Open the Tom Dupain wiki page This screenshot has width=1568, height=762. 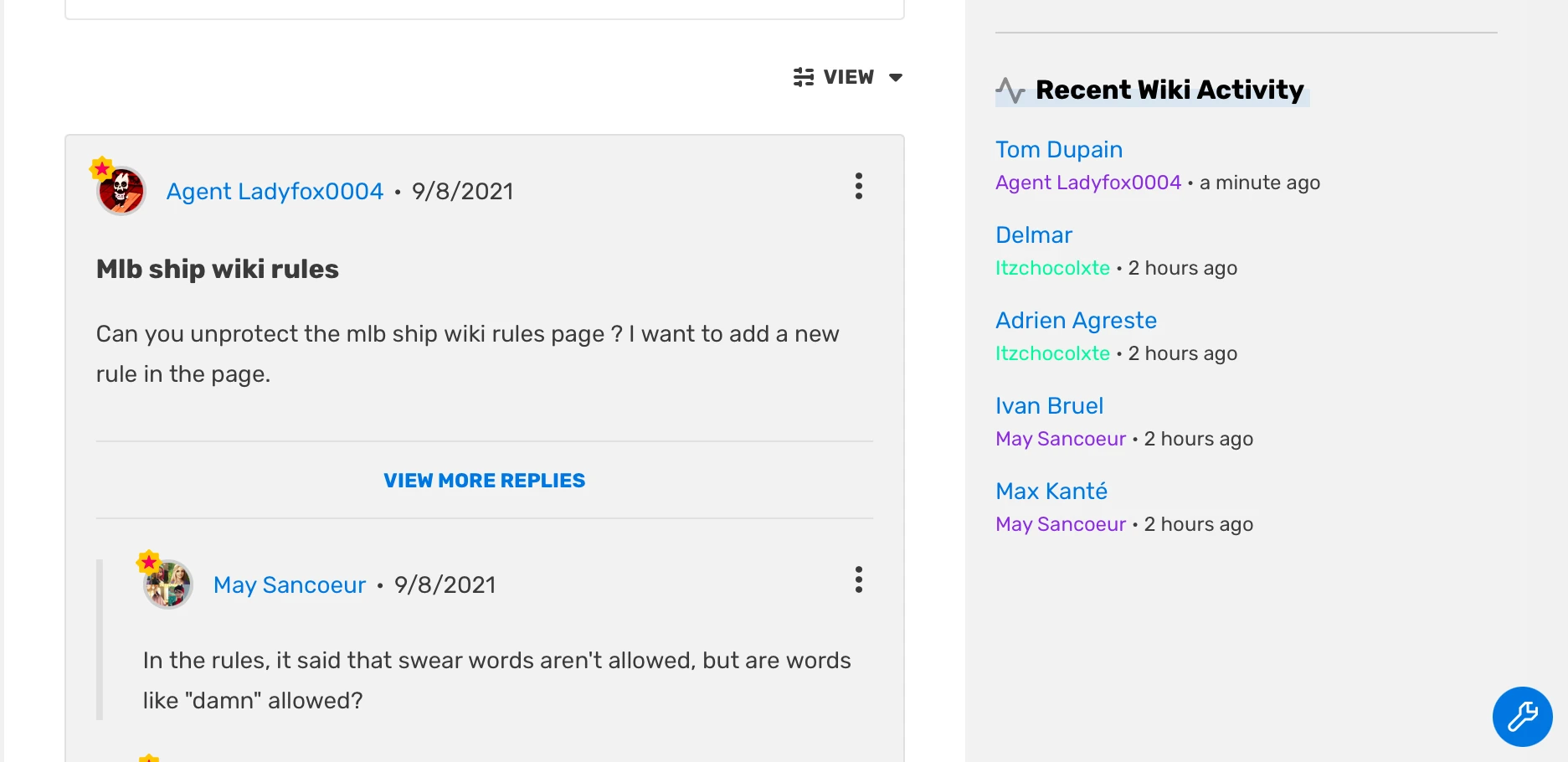[1058, 150]
